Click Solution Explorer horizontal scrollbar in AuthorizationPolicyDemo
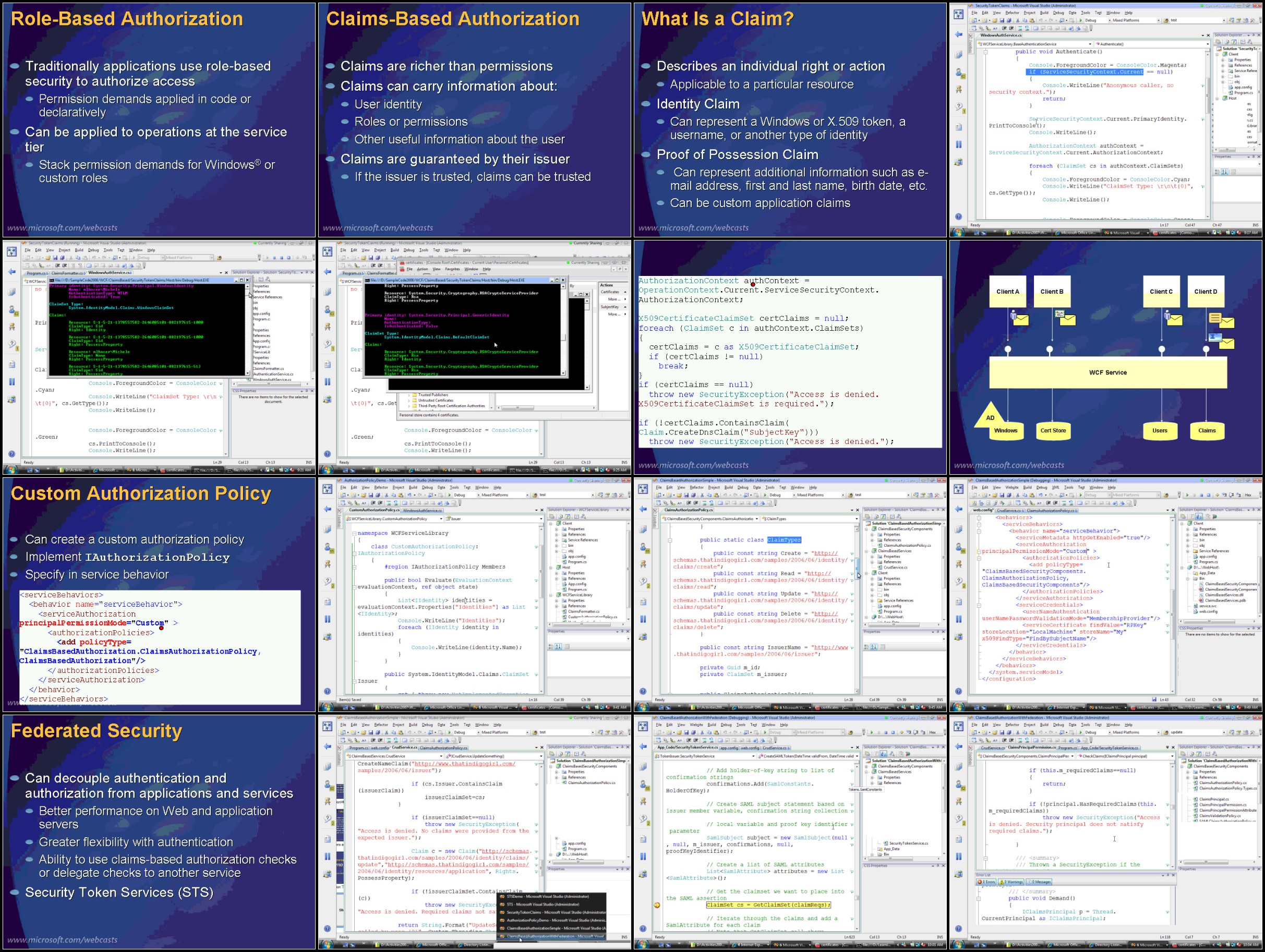Screen dimensions: 1265x952 point(587,624)
